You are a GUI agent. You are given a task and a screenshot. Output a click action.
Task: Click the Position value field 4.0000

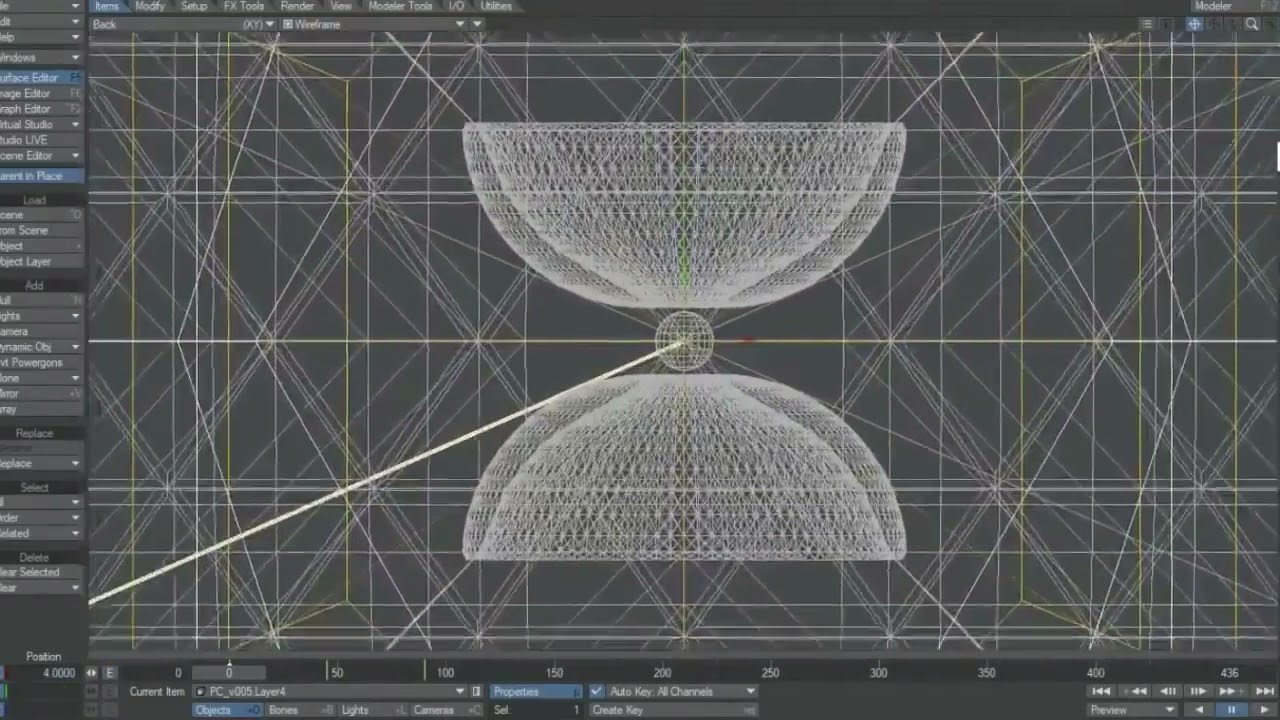tap(43, 673)
